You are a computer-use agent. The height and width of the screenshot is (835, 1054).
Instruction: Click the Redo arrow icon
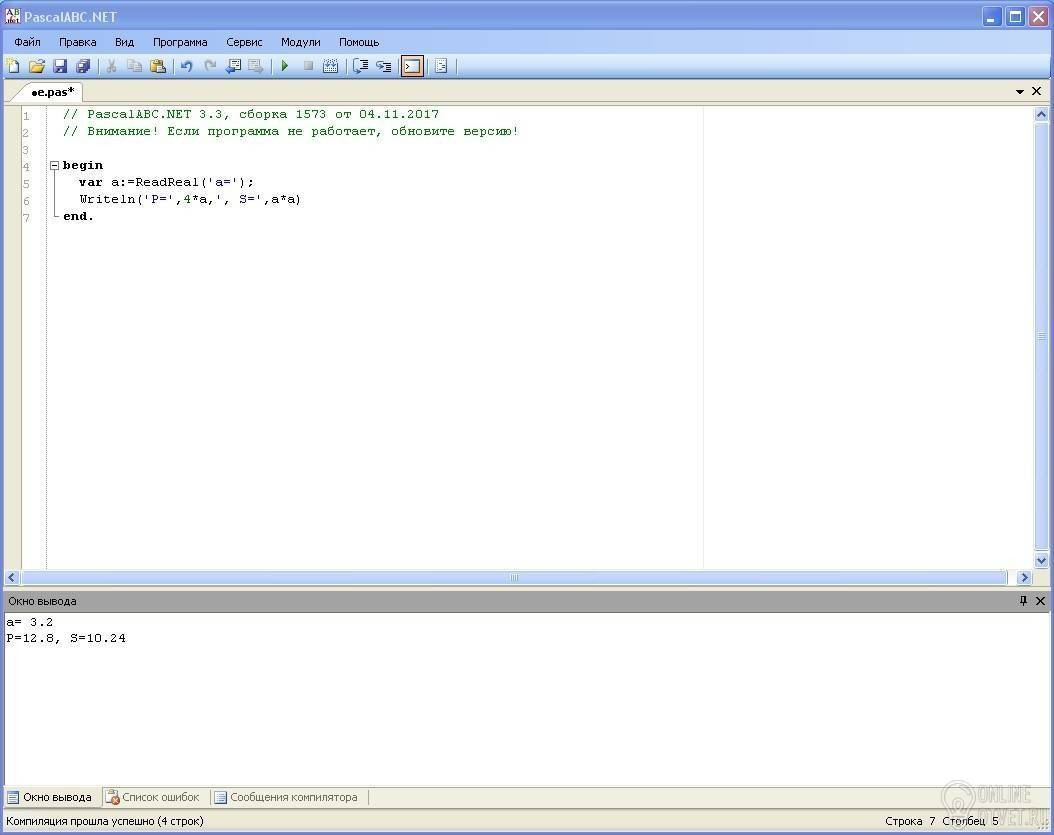[x=210, y=66]
